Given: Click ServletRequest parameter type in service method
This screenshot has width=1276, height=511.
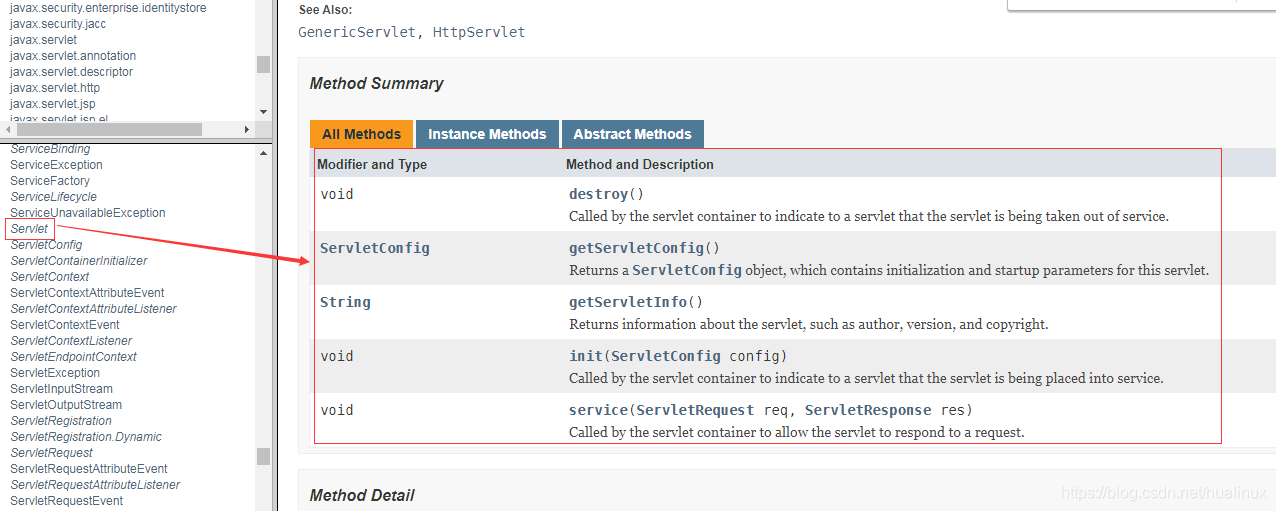Looking at the screenshot, I should [x=691, y=410].
